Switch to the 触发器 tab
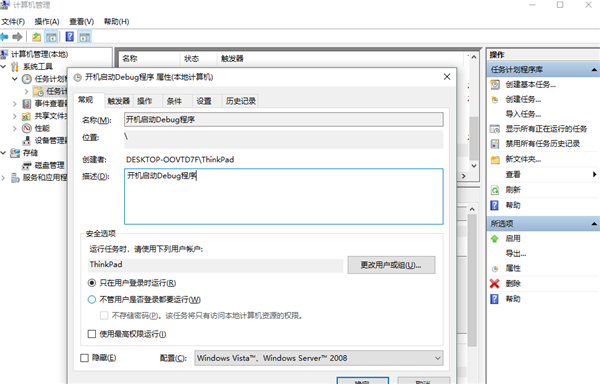Image resolution: width=600 pixels, height=384 pixels. pyautogui.click(x=118, y=101)
